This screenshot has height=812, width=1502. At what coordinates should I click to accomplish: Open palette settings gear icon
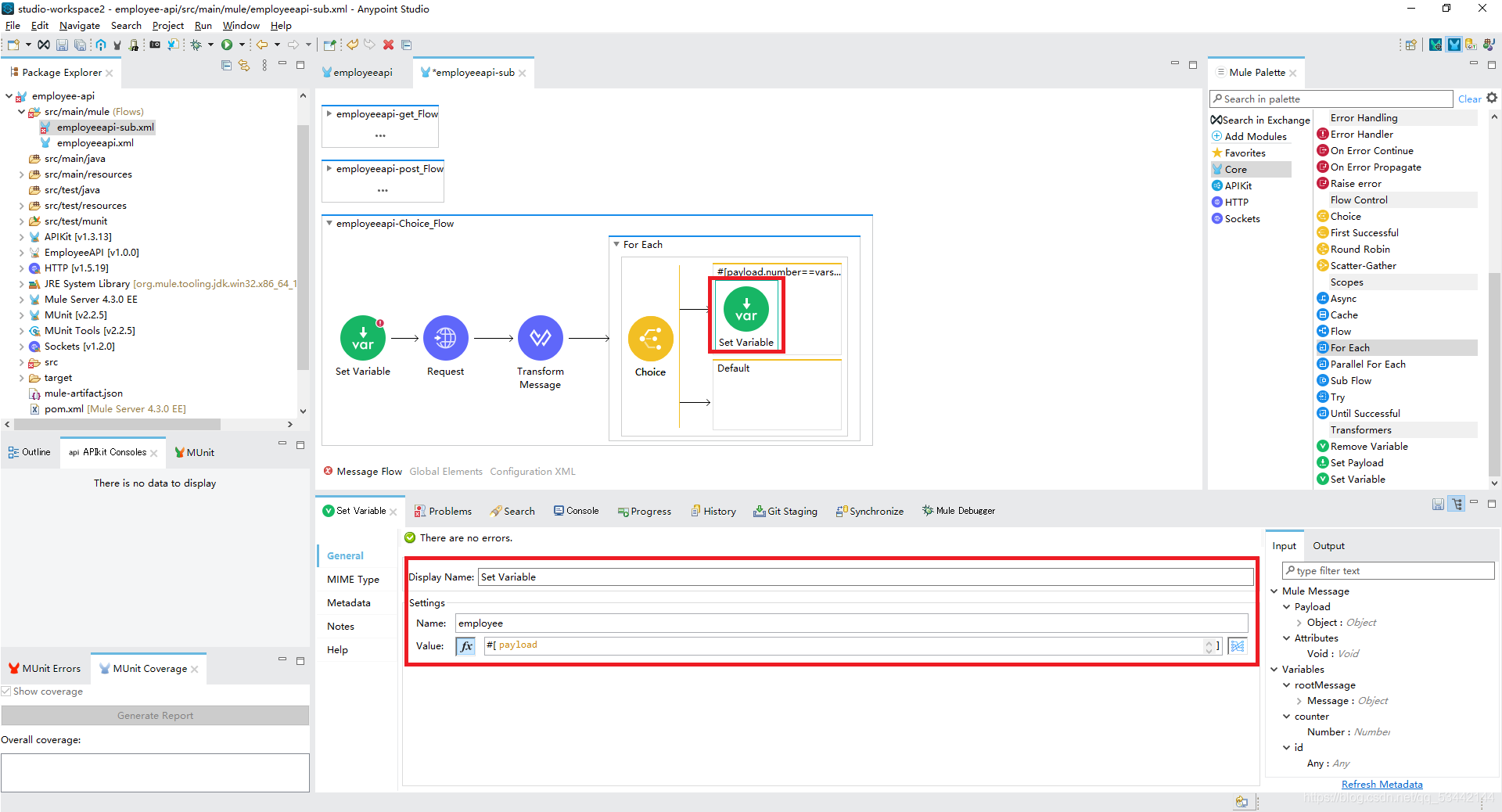tap(1492, 98)
